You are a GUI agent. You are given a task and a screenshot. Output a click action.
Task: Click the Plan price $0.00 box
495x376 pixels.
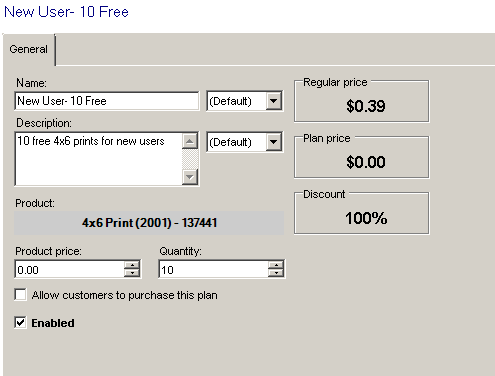point(362,157)
